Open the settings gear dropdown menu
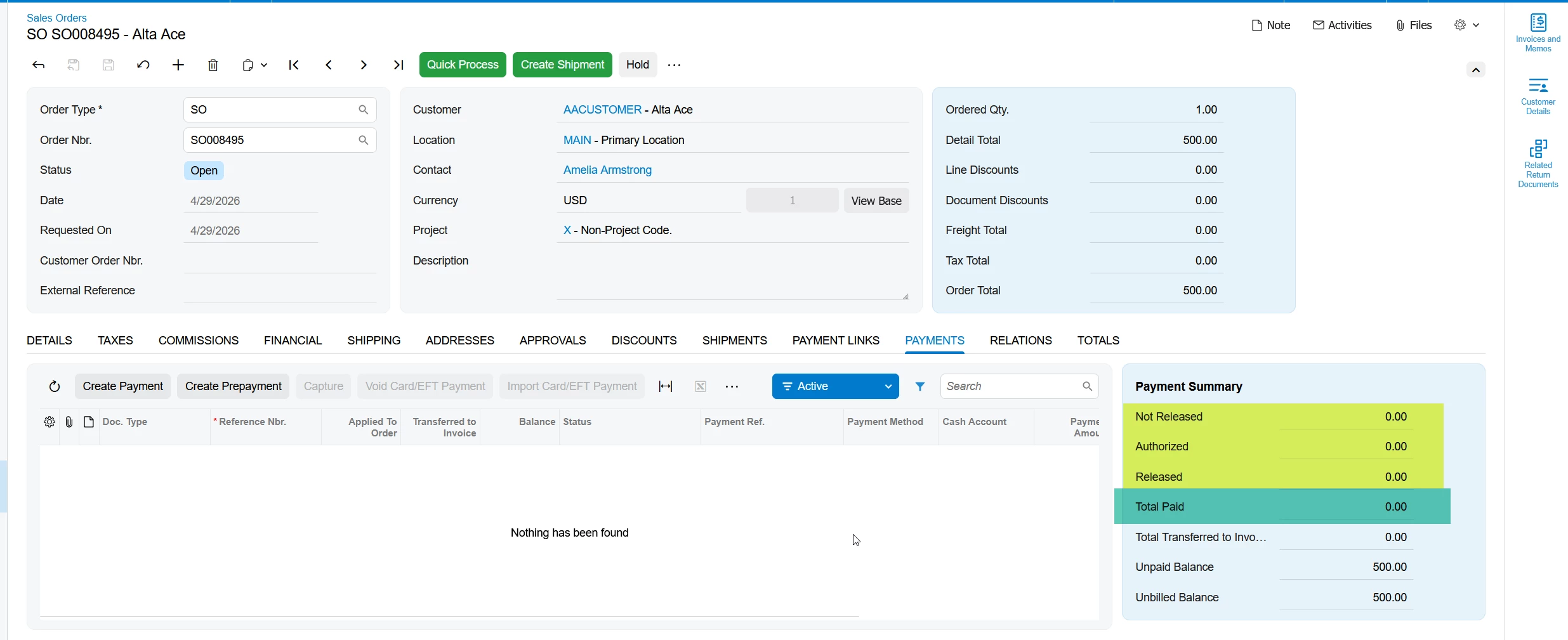 pos(1466,25)
